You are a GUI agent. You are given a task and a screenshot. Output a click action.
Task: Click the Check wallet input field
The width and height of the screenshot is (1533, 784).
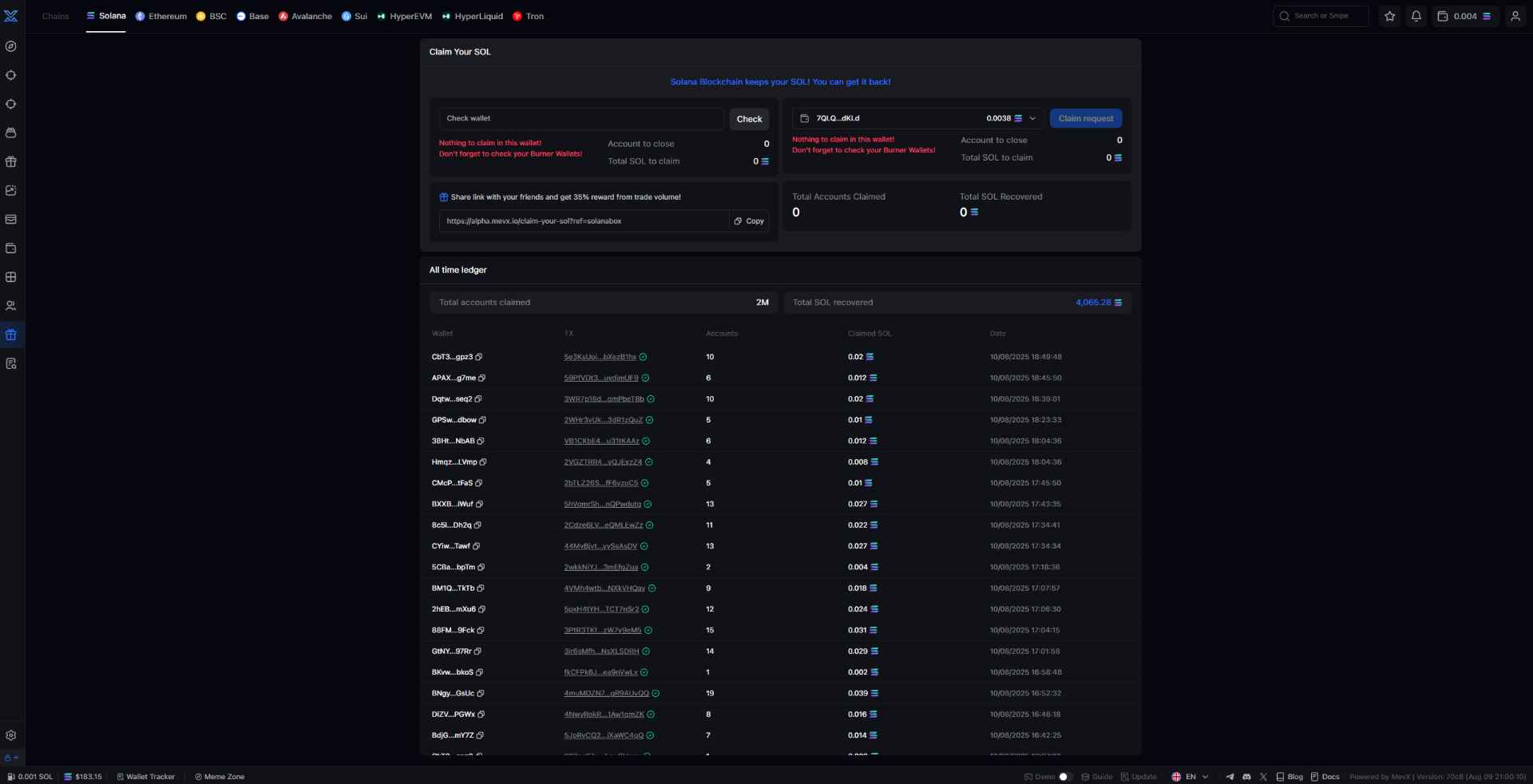click(x=581, y=119)
